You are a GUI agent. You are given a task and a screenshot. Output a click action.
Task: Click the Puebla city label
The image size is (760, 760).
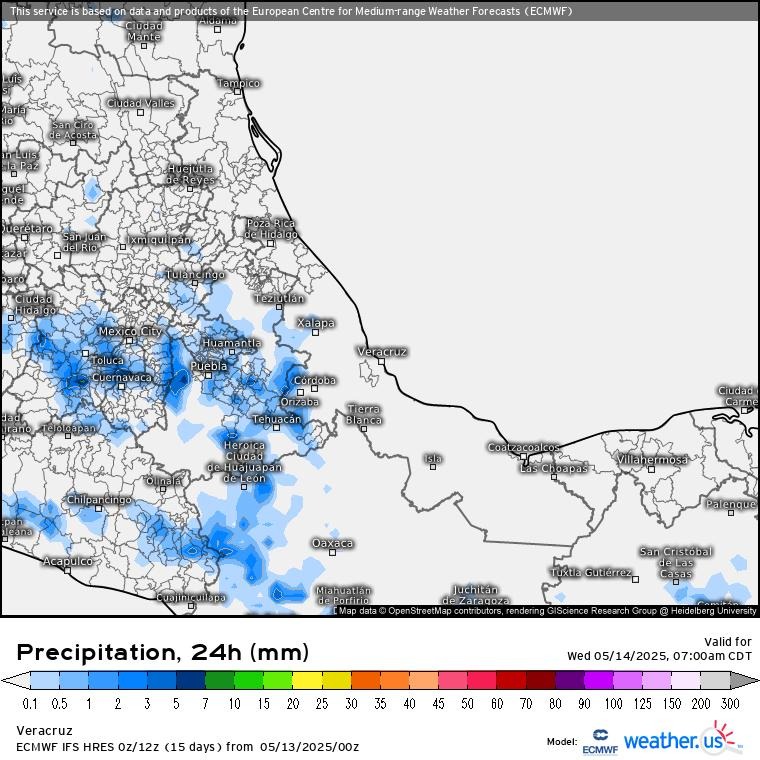[209, 367]
